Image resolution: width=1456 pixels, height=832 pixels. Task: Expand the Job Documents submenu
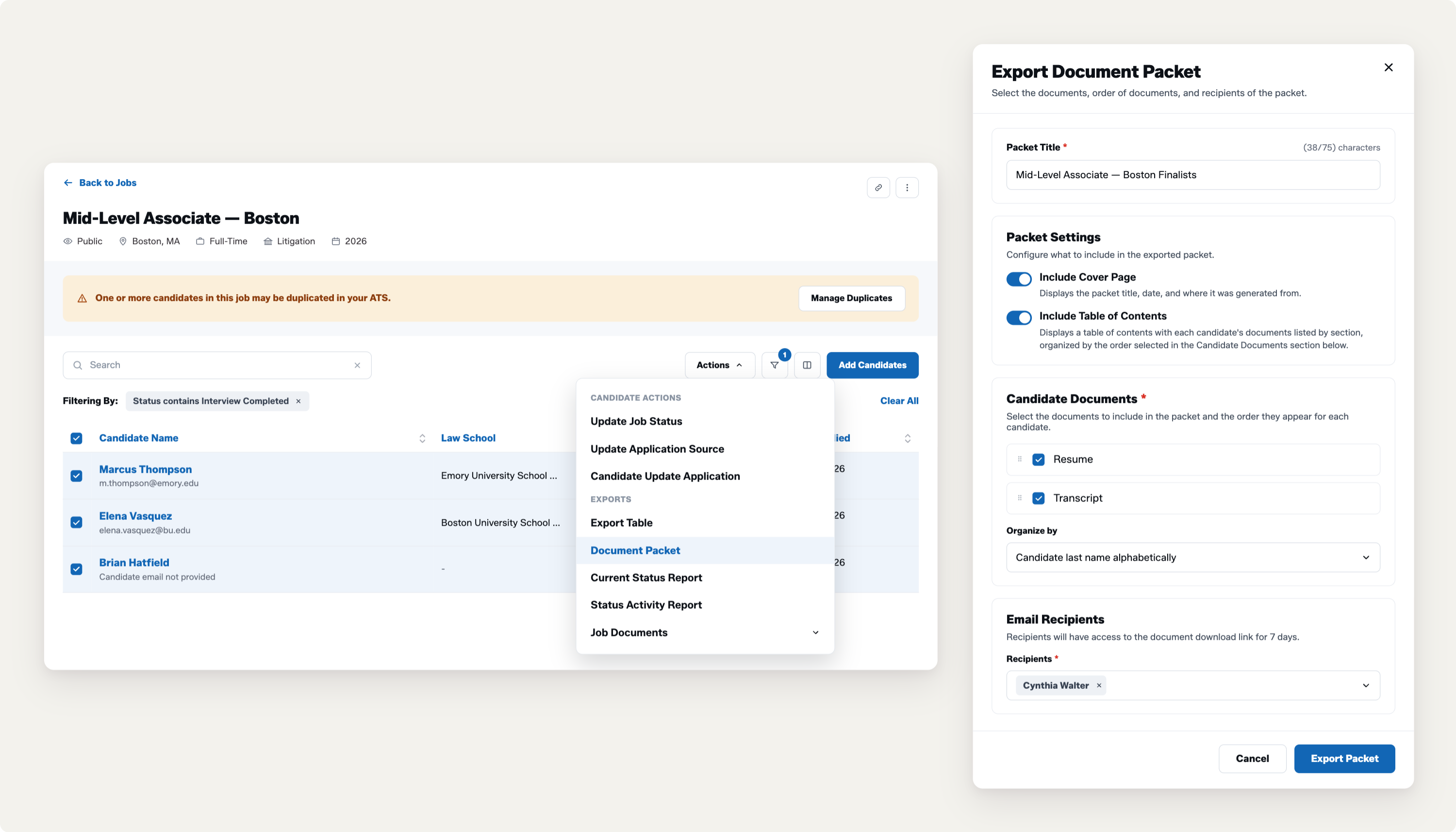[705, 632]
